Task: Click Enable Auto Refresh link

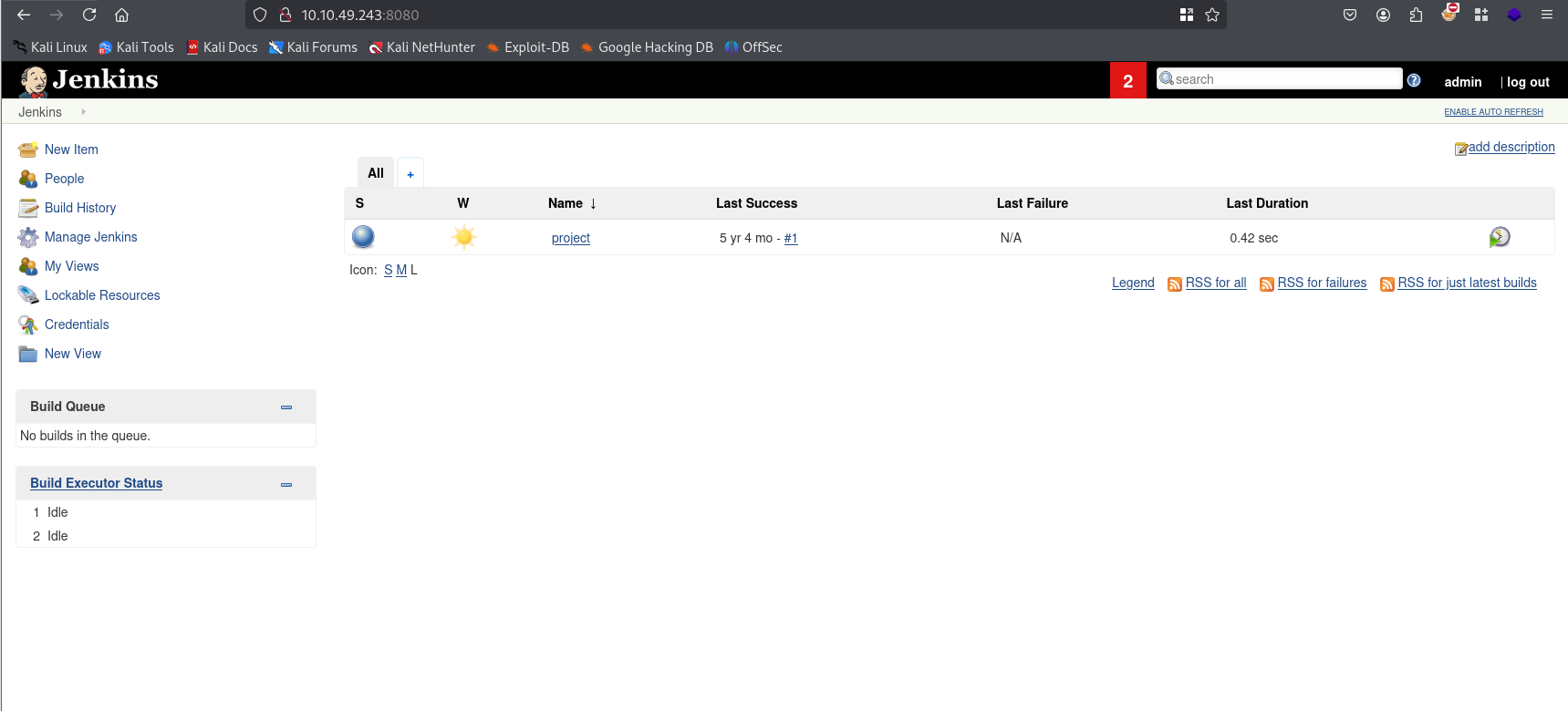Action: pyautogui.click(x=1493, y=112)
